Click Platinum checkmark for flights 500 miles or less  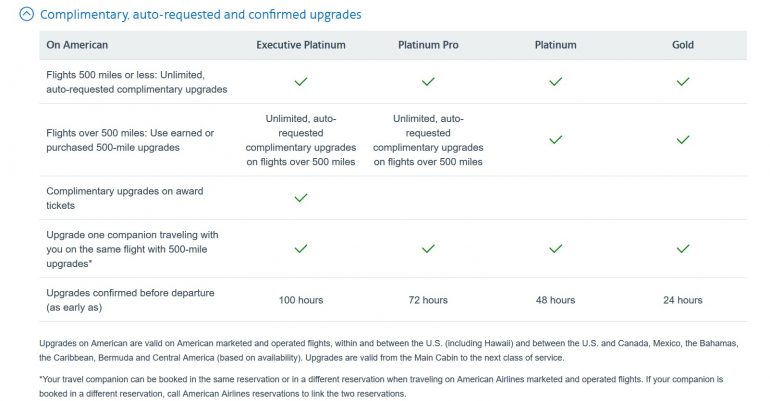pyautogui.click(x=555, y=82)
